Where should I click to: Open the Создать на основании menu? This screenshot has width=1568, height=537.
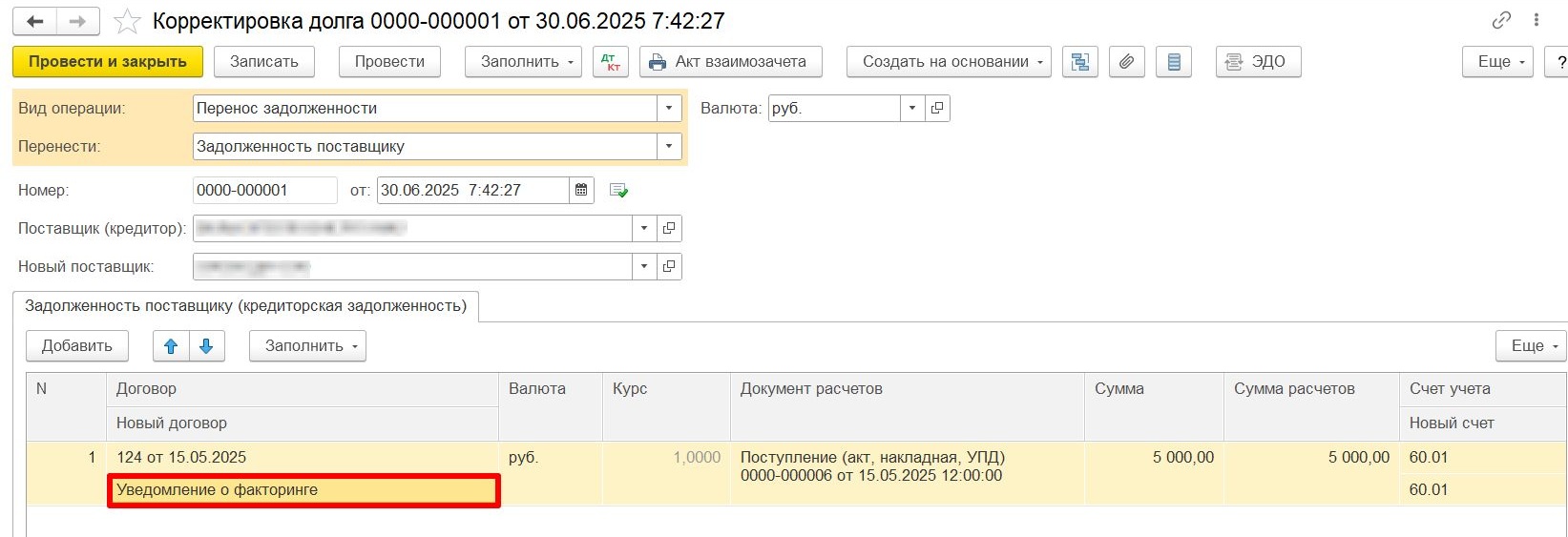point(949,62)
